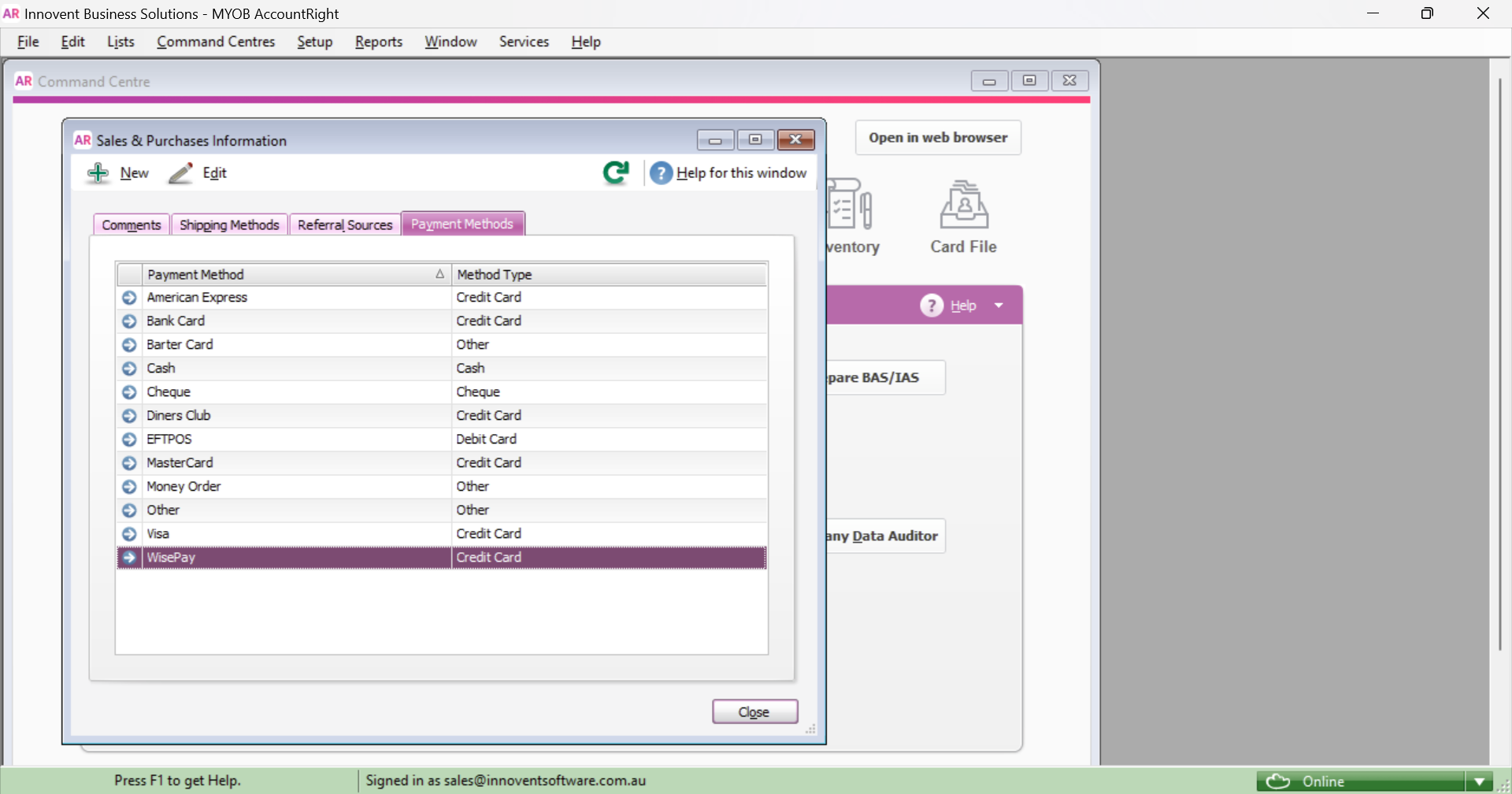1512x794 pixels.
Task: Open Cheque row arrow icon
Action: pyautogui.click(x=129, y=392)
